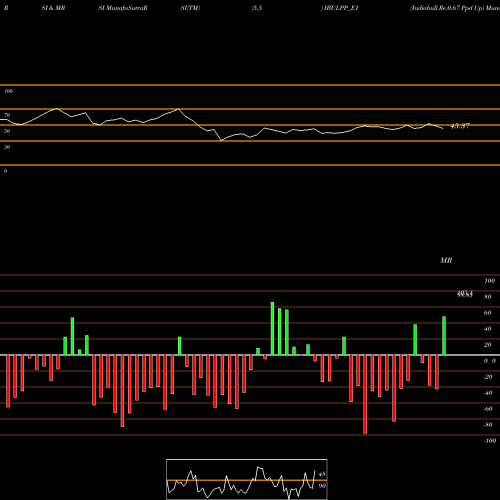Screen dimensions: 500x500
Task: Click the 'SI(TM)' header text
Action: click(190, 8)
